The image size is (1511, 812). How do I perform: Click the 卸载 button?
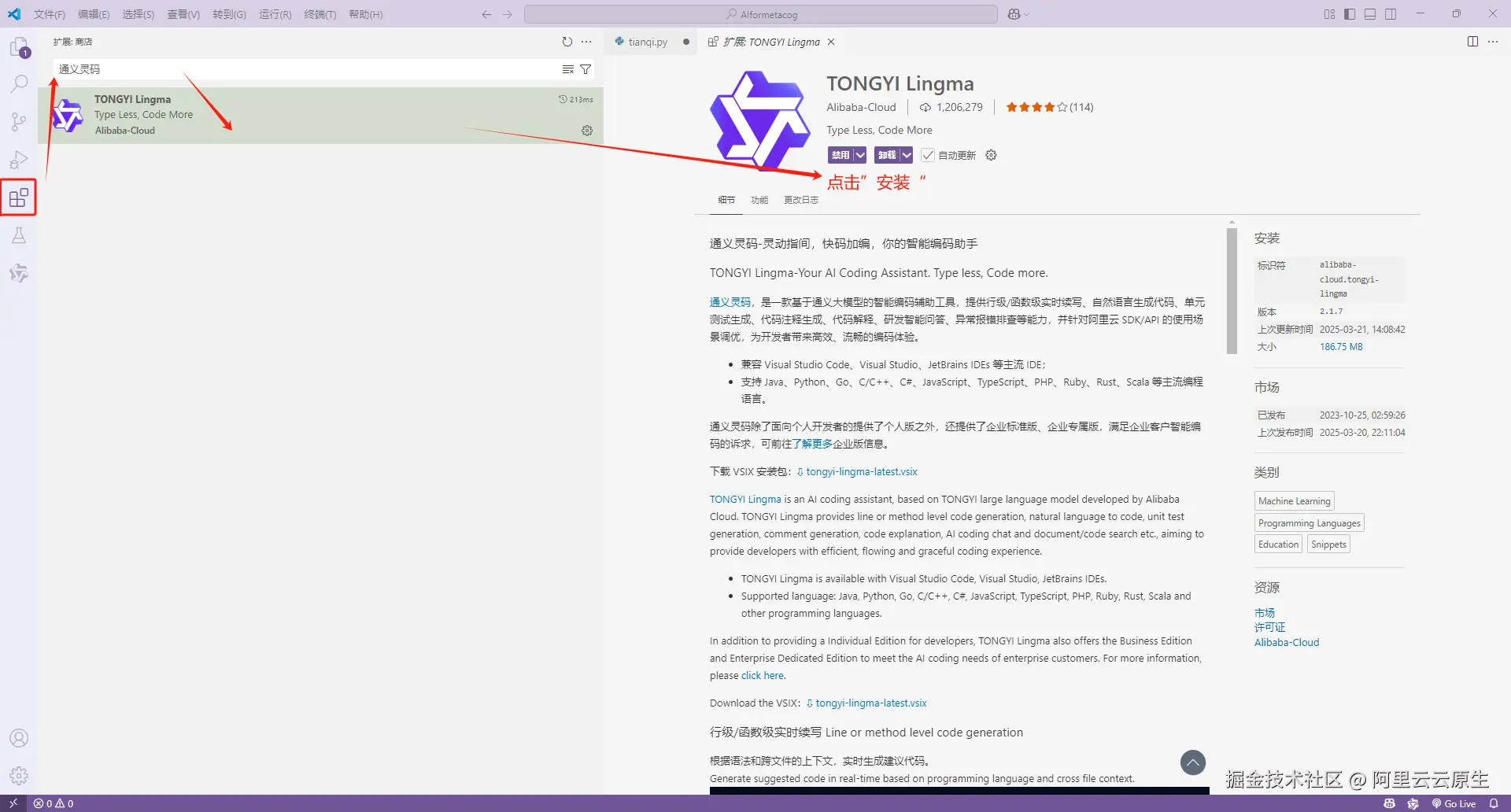(887, 155)
